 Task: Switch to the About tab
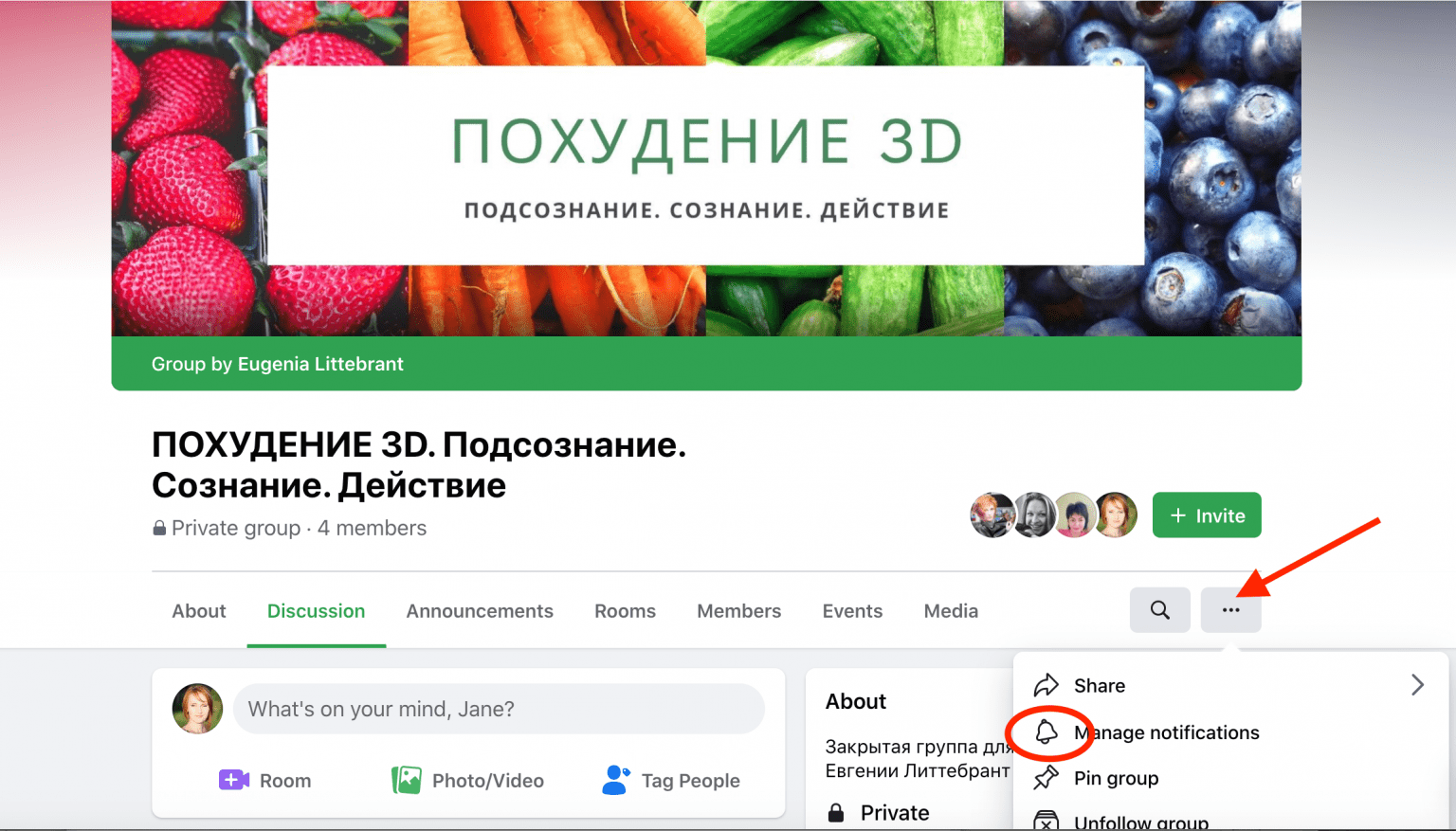199,611
